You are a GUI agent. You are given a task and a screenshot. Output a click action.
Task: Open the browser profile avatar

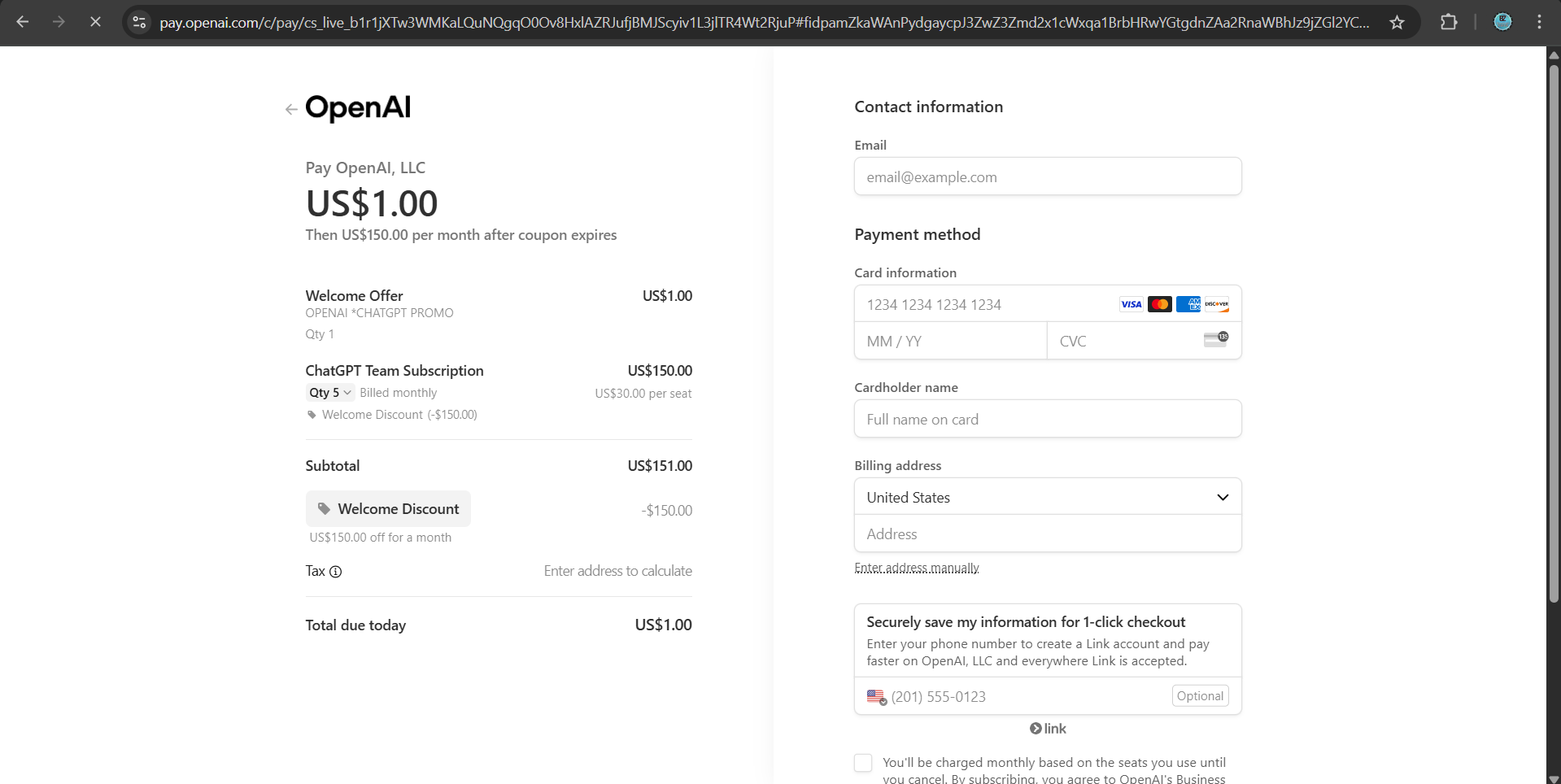[x=1502, y=22]
